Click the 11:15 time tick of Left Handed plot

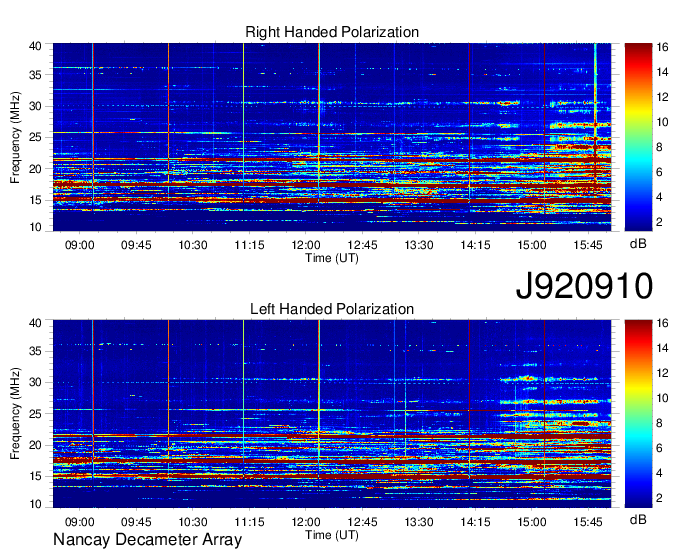coord(249,522)
